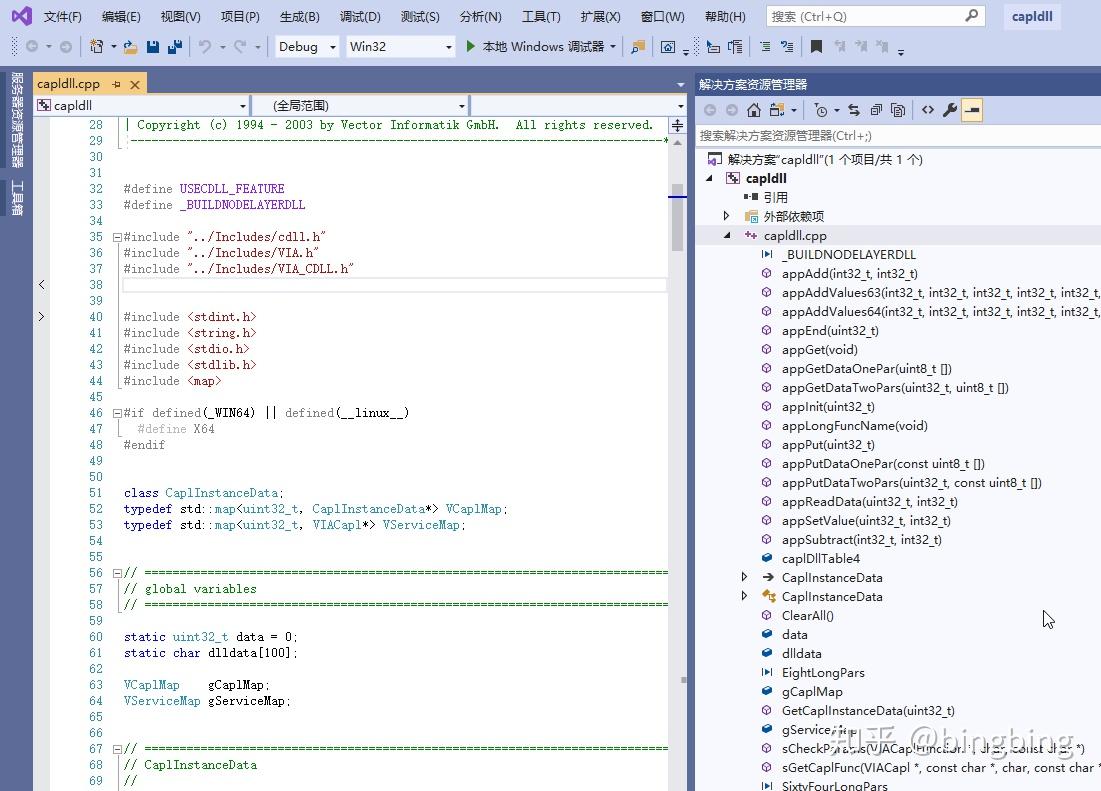The width and height of the screenshot is (1101, 791).
Task: Toggle Show All Files in Solution Explorer
Action: click(x=898, y=110)
